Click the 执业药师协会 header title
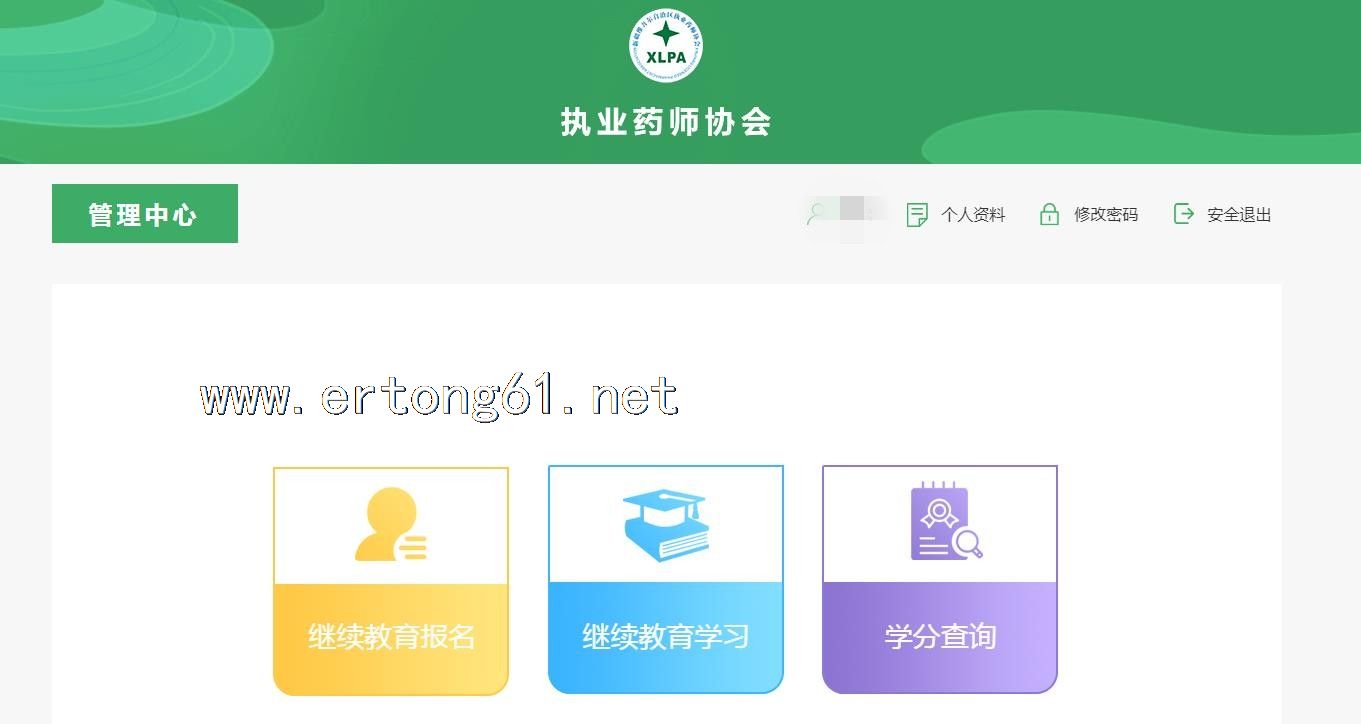 pyautogui.click(x=666, y=122)
